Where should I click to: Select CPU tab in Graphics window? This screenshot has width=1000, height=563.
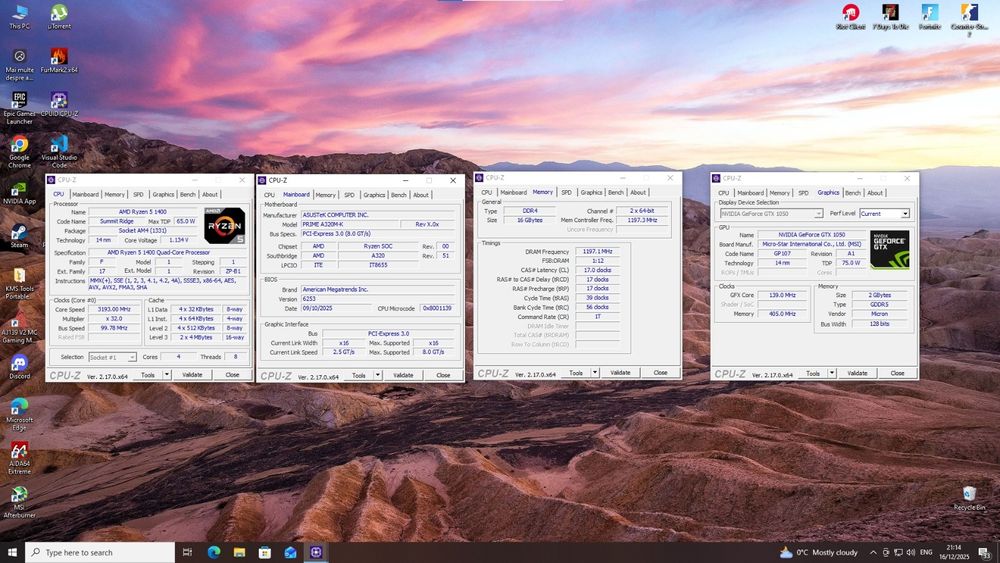(723, 193)
